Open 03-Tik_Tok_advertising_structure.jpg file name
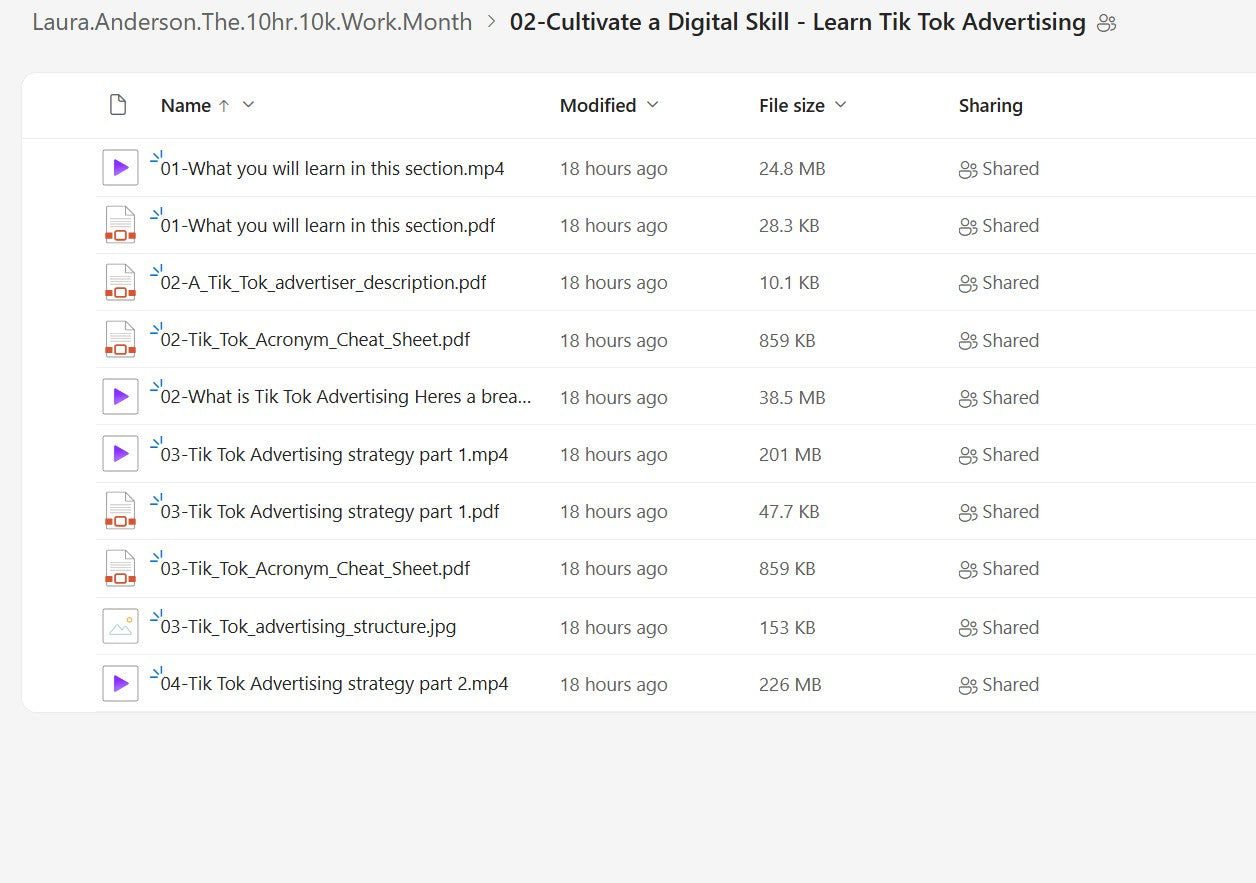The height and width of the screenshot is (883, 1256). [x=308, y=627]
